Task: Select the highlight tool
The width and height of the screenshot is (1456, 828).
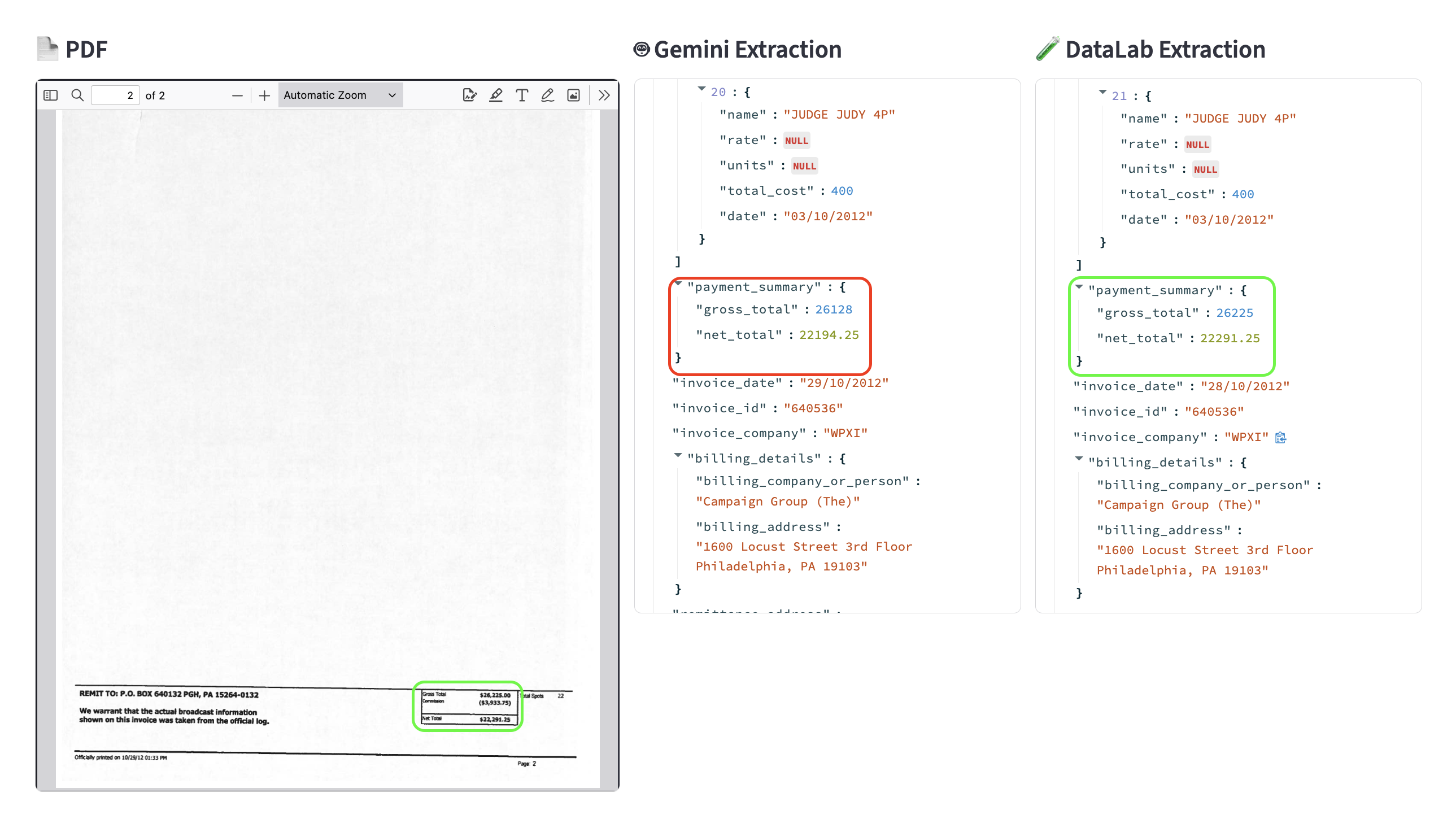Action: click(x=495, y=95)
